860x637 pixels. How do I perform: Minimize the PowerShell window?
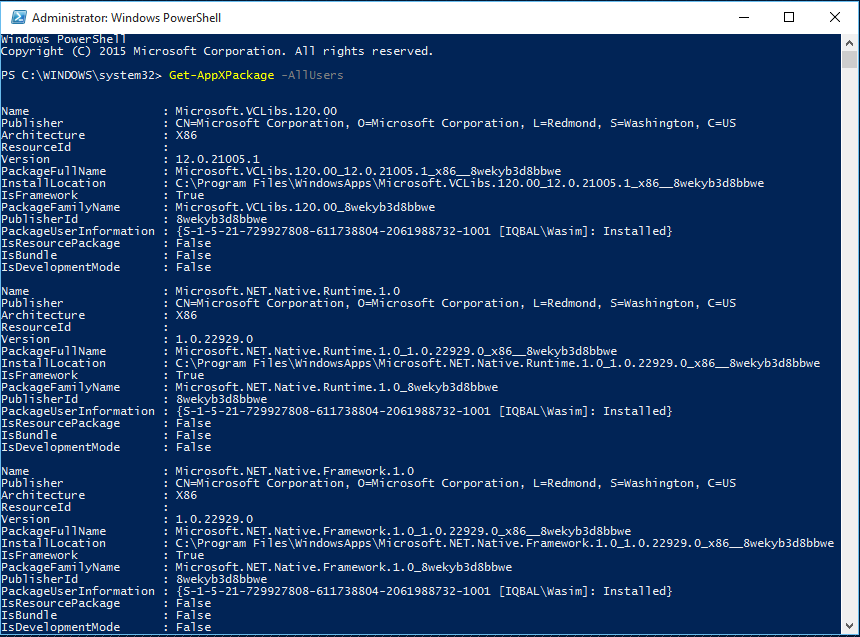pyautogui.click(x=743, y=17)
